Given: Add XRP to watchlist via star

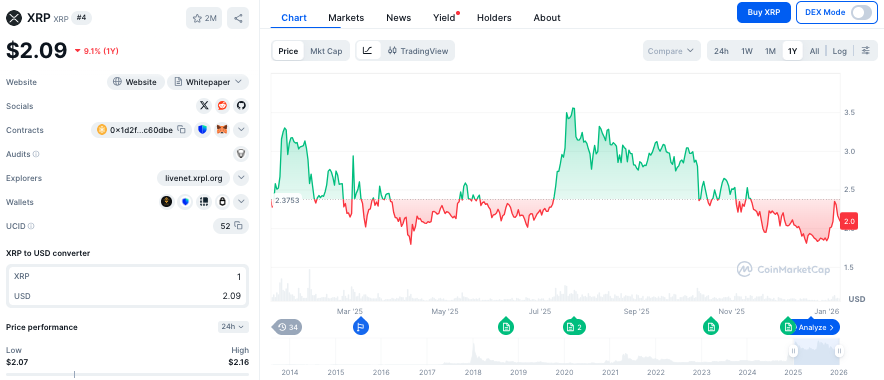Looking at the screenshot, I should 204,18.
